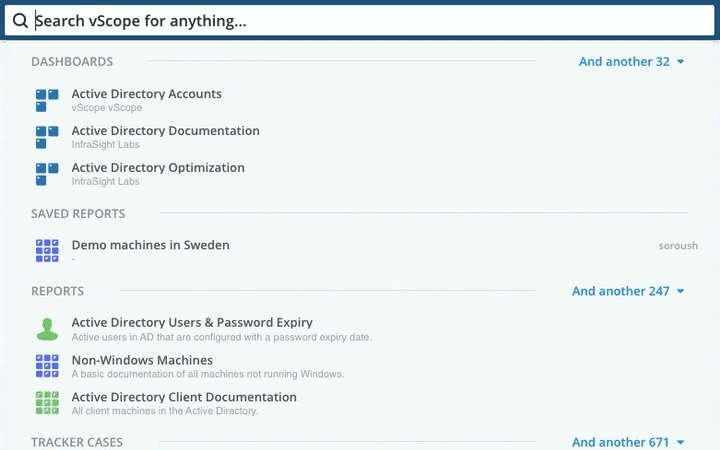Image resolution: width=720 pixels, height=450 pixels.
Task: Click the Demo machines in Sweden grid icon
Action: coord(47,251)
